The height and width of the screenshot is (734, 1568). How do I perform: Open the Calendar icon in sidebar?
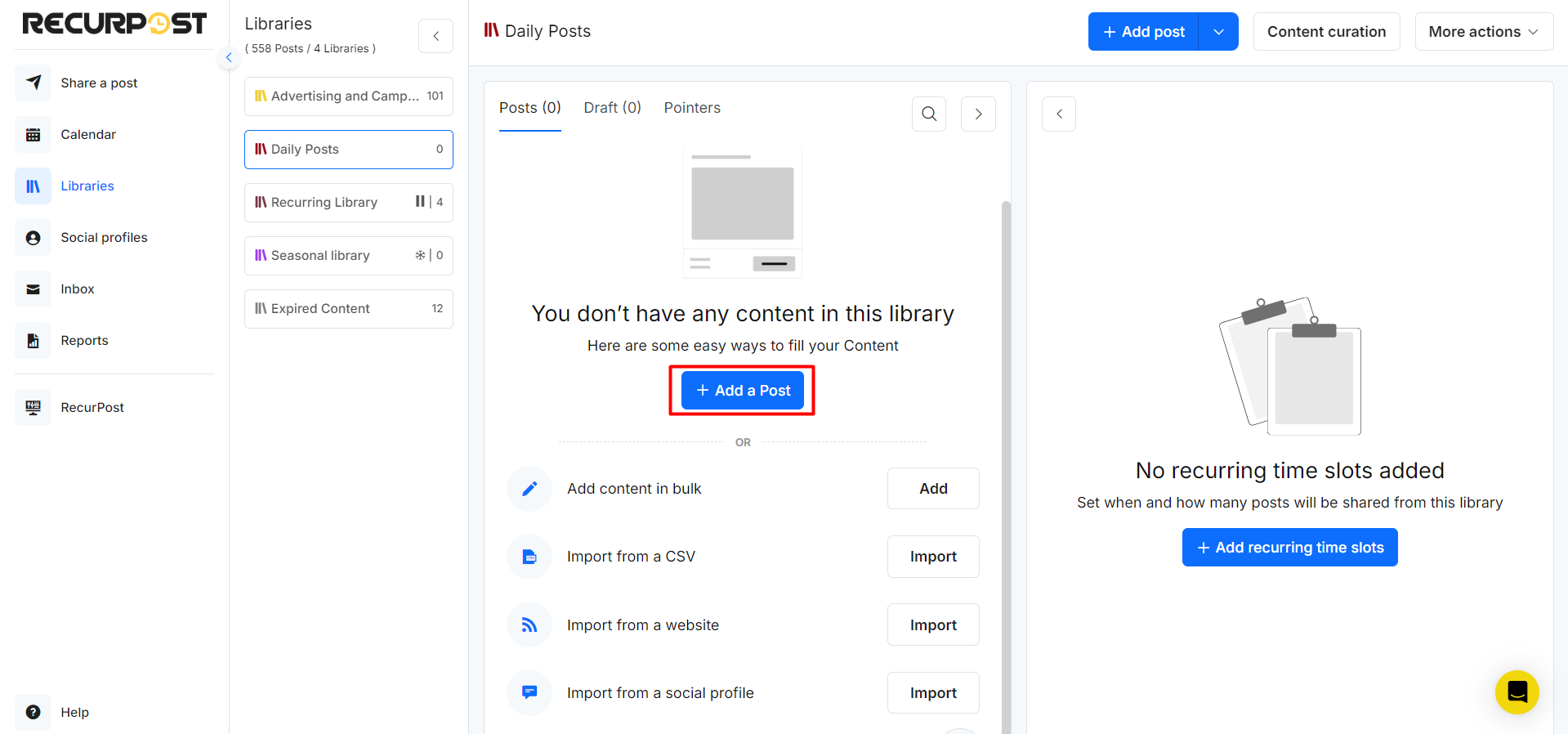(33, 134)
